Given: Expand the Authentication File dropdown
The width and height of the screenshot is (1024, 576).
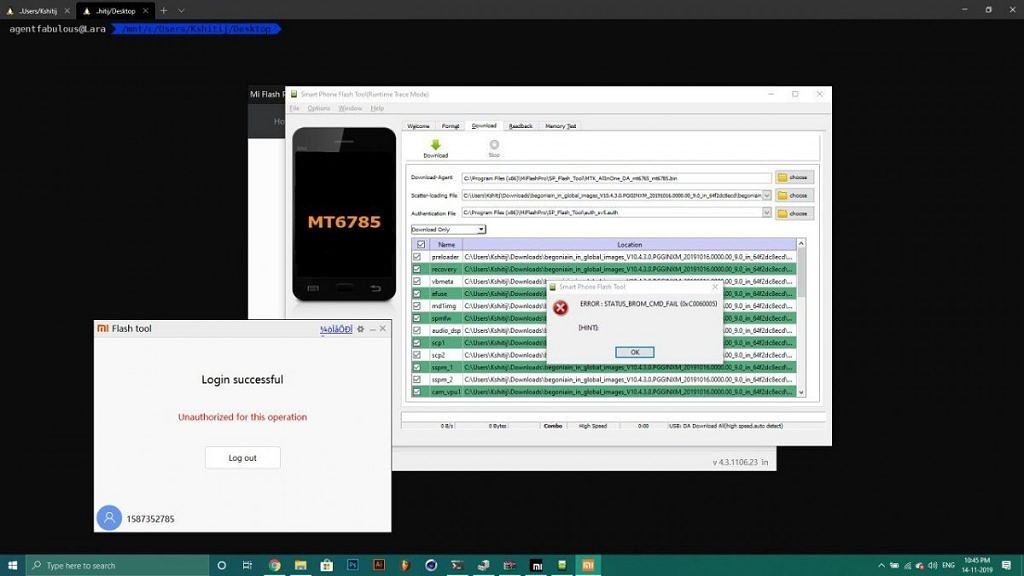Looking at the screenshot, I should point(767,213).
